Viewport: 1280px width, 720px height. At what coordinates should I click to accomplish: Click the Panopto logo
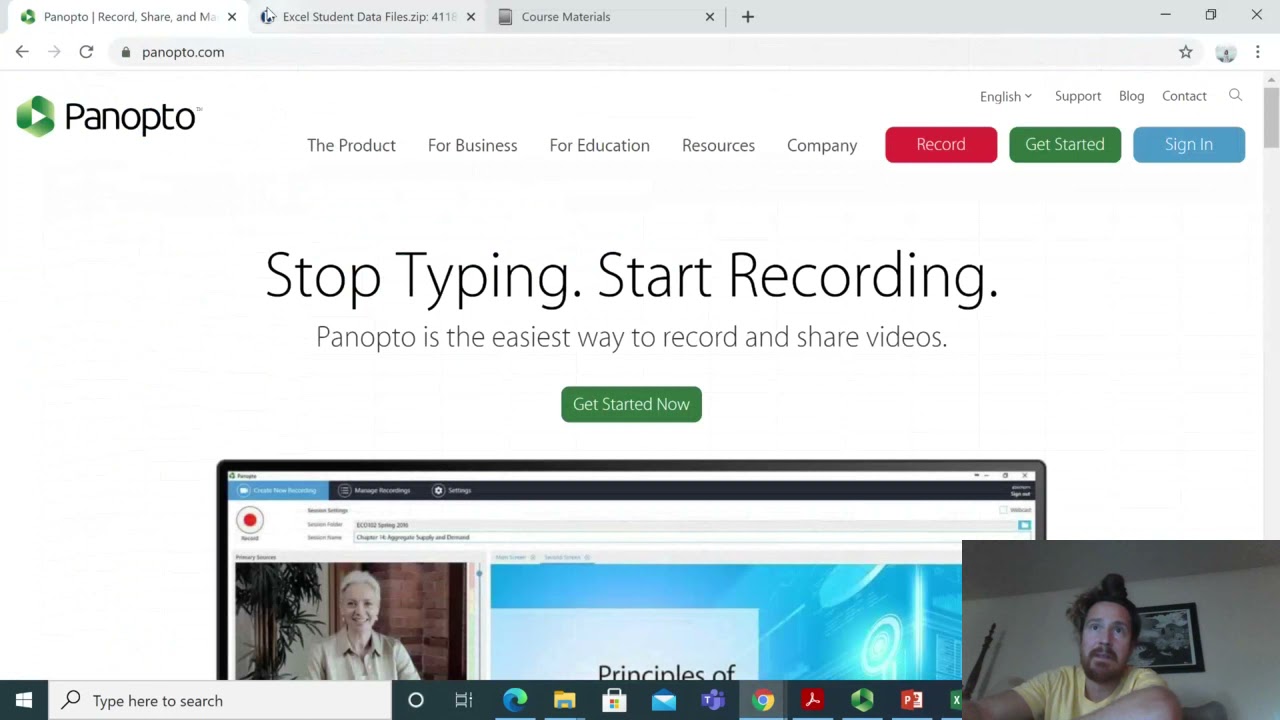[109, 117]
